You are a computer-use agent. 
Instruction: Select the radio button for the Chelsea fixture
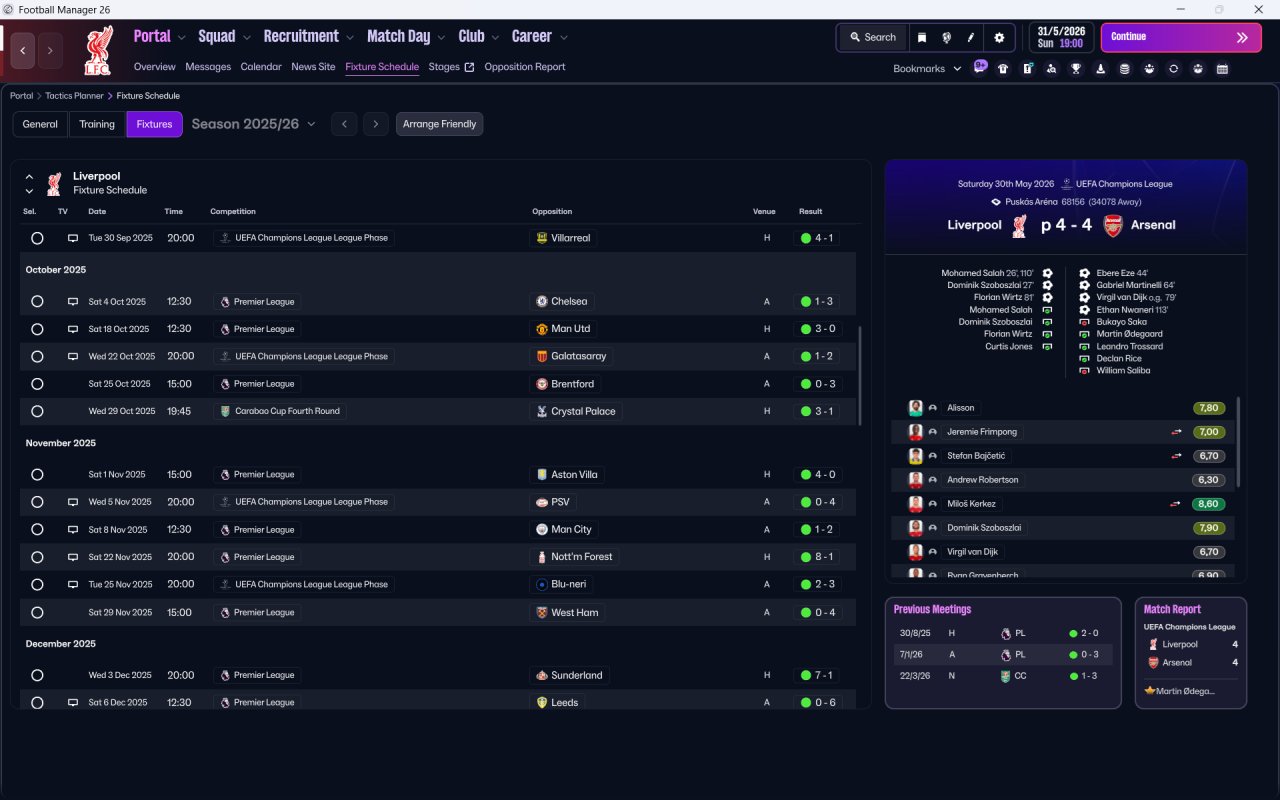coord(37,301)
